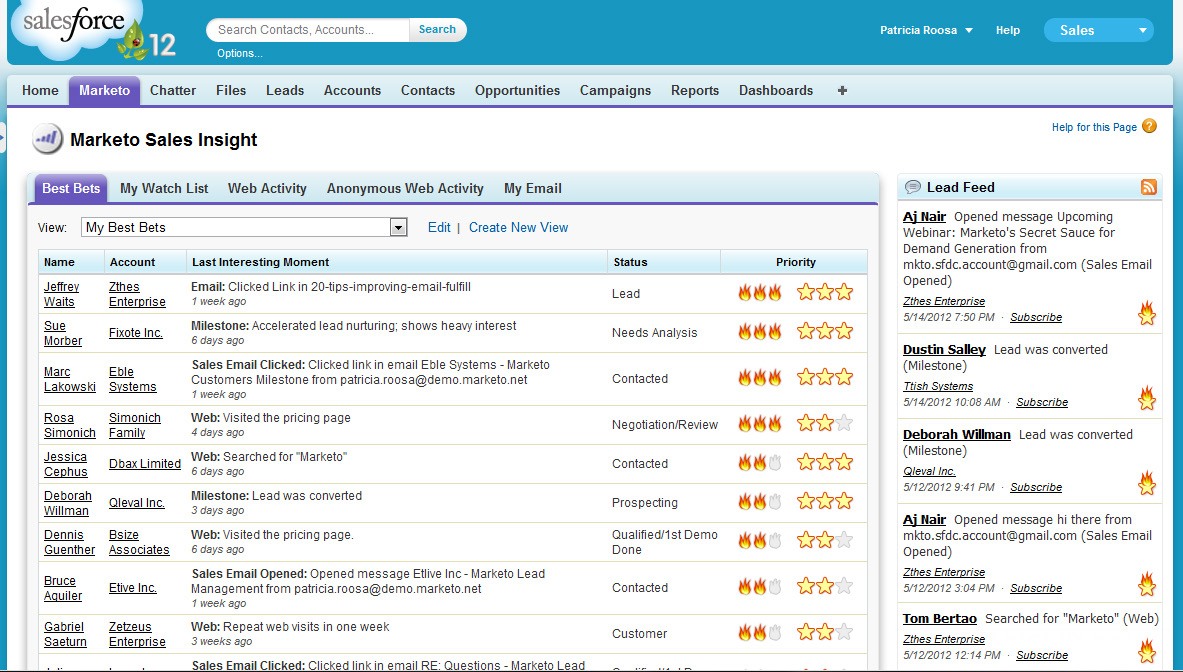
Task: Go to the Opportunities tab
Action: click(x=518, y=91)
